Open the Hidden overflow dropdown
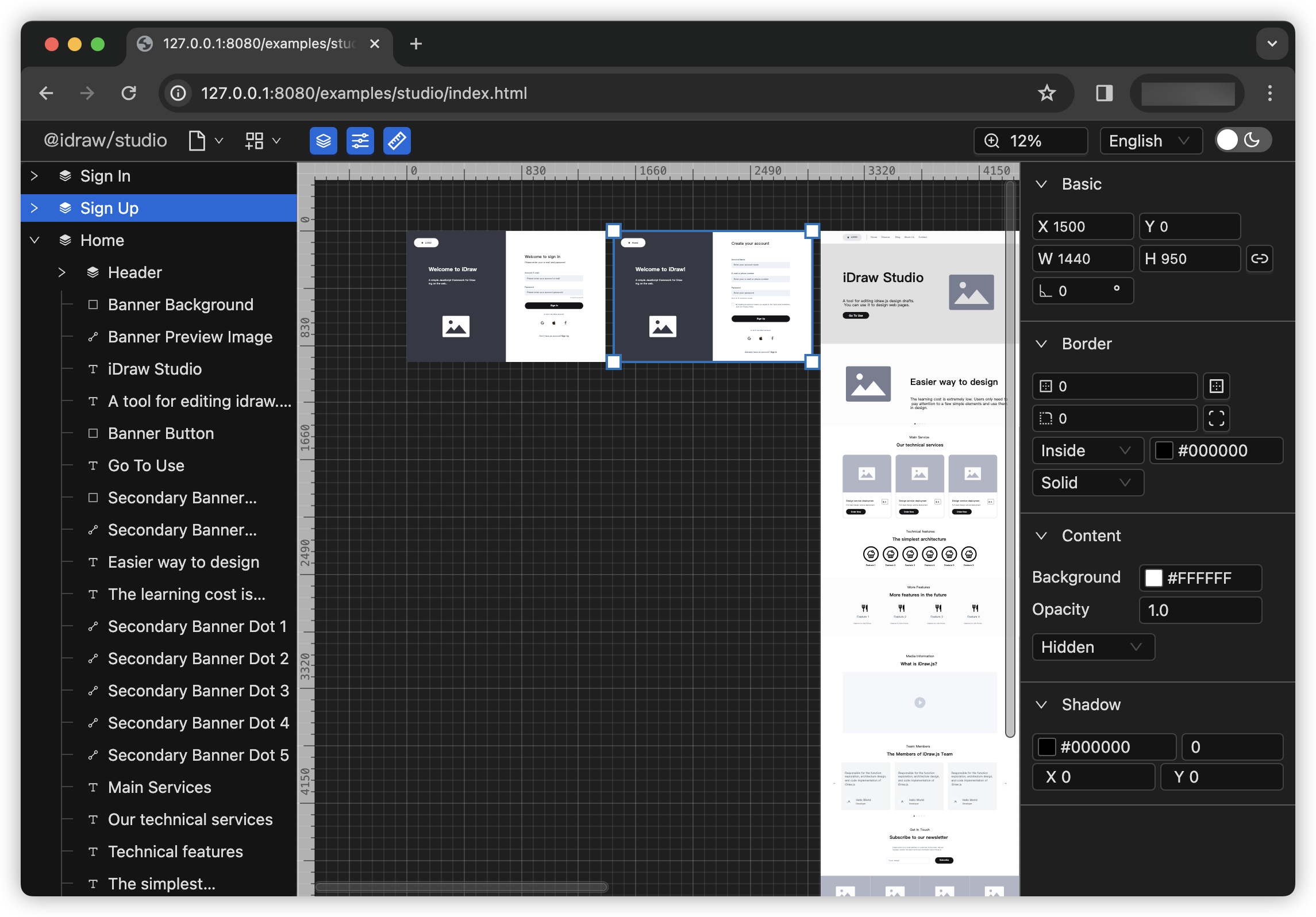The height and width of the screenshot is (917, 1316). click(1092, 647)
